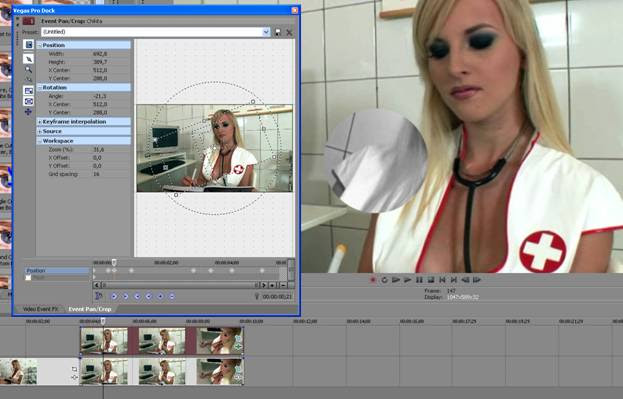The width and height of the screenshot is (623, 399).
Task: Click the Loop Playback icon in preview
Action: pos(384,280)
